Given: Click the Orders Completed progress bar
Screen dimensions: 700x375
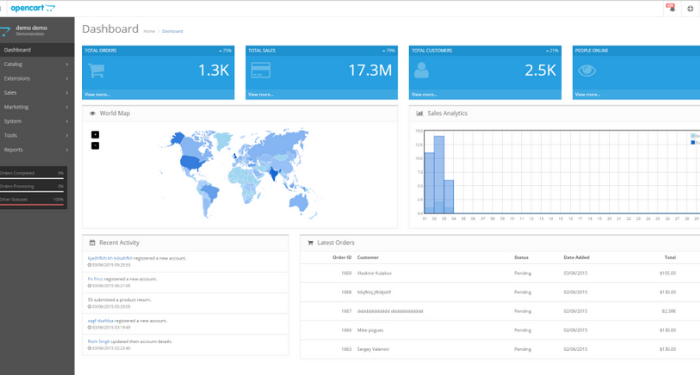Looking at the screenshot, I should pyautogui.click(x=32, y=178).
